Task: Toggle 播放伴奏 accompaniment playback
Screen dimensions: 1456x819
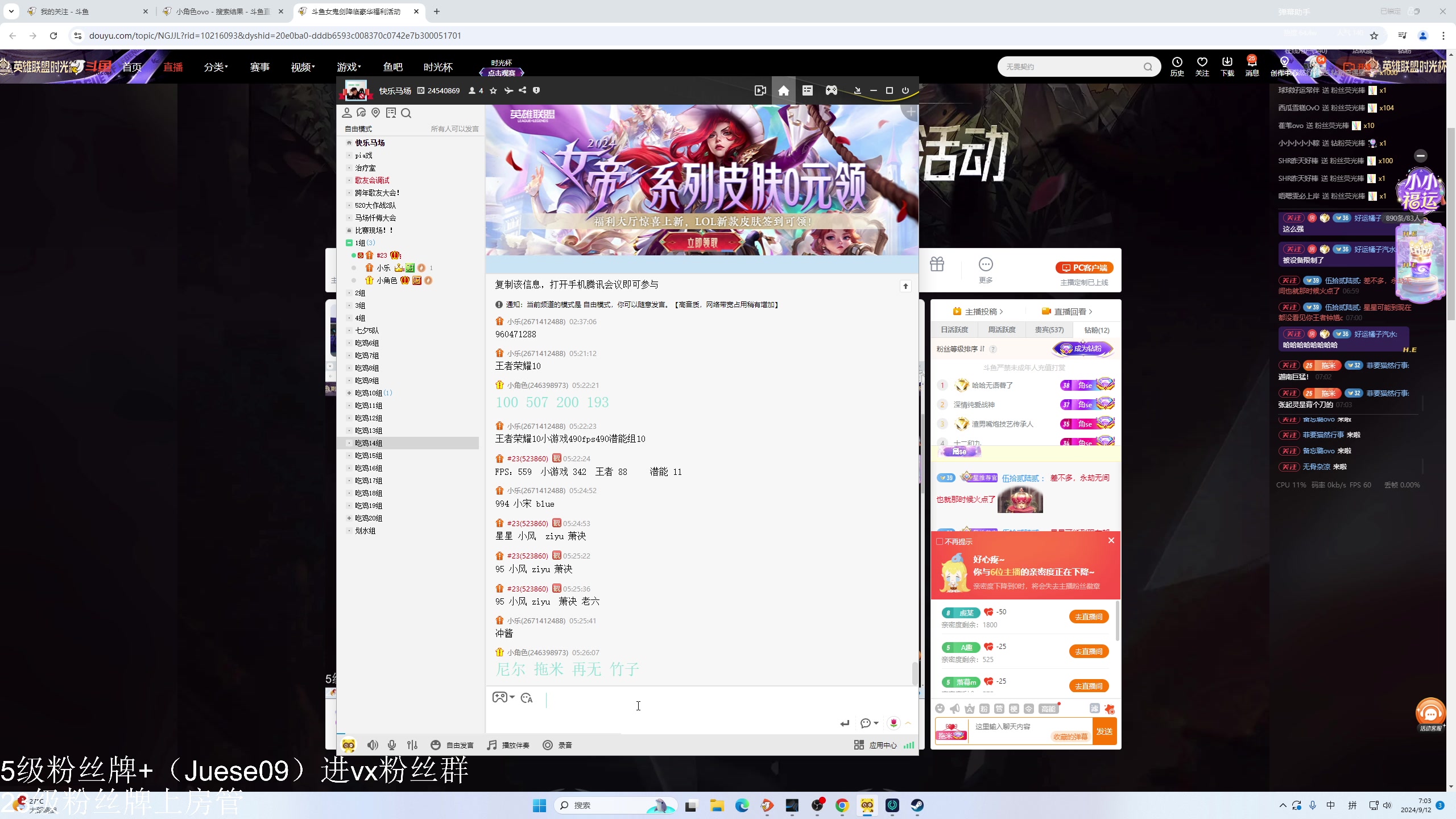Action: click(508, 745)
